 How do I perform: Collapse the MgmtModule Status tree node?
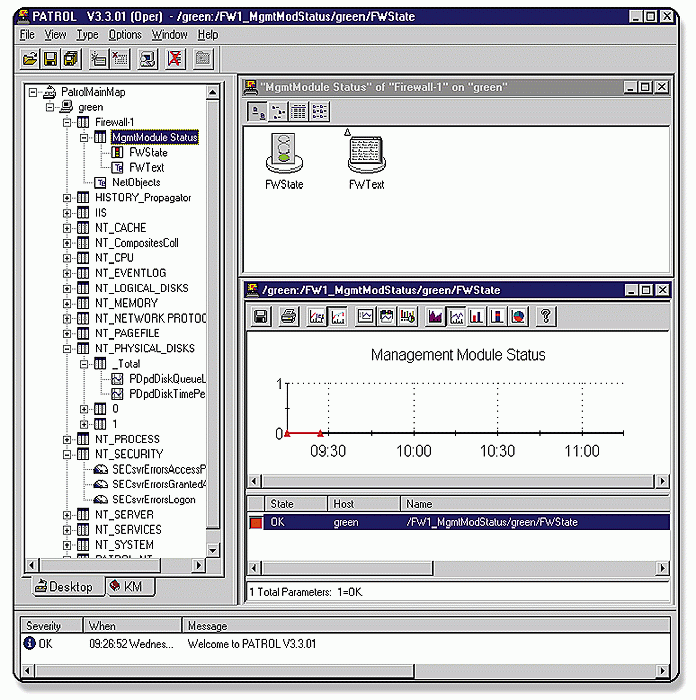(83, 138)
